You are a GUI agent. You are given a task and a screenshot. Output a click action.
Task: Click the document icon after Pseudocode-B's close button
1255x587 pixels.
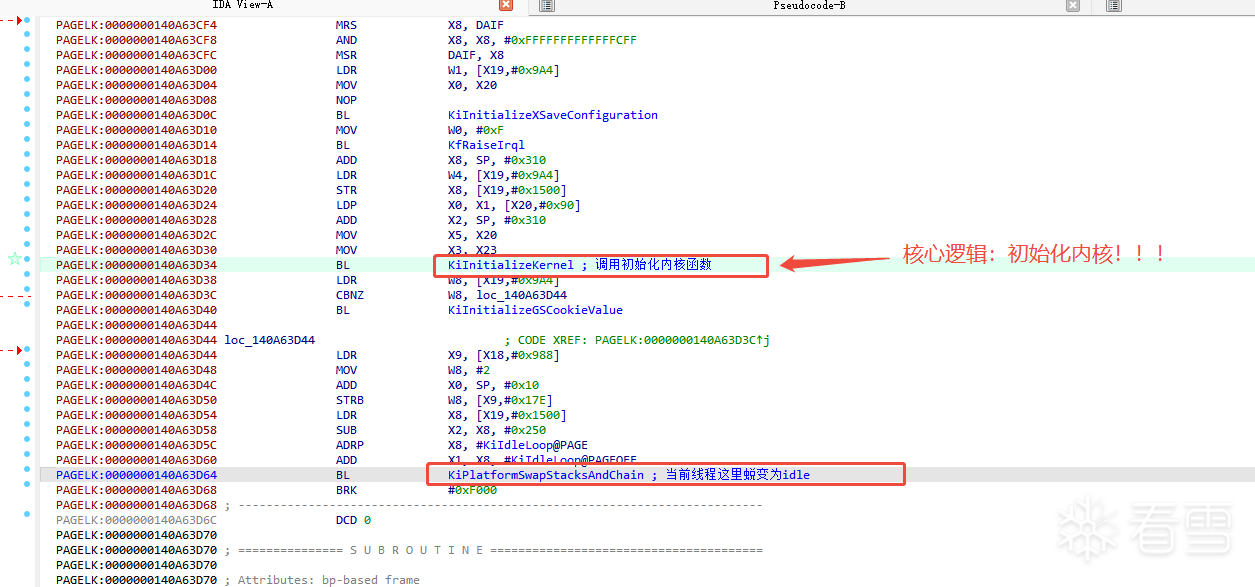click(x=1114, y=5)
